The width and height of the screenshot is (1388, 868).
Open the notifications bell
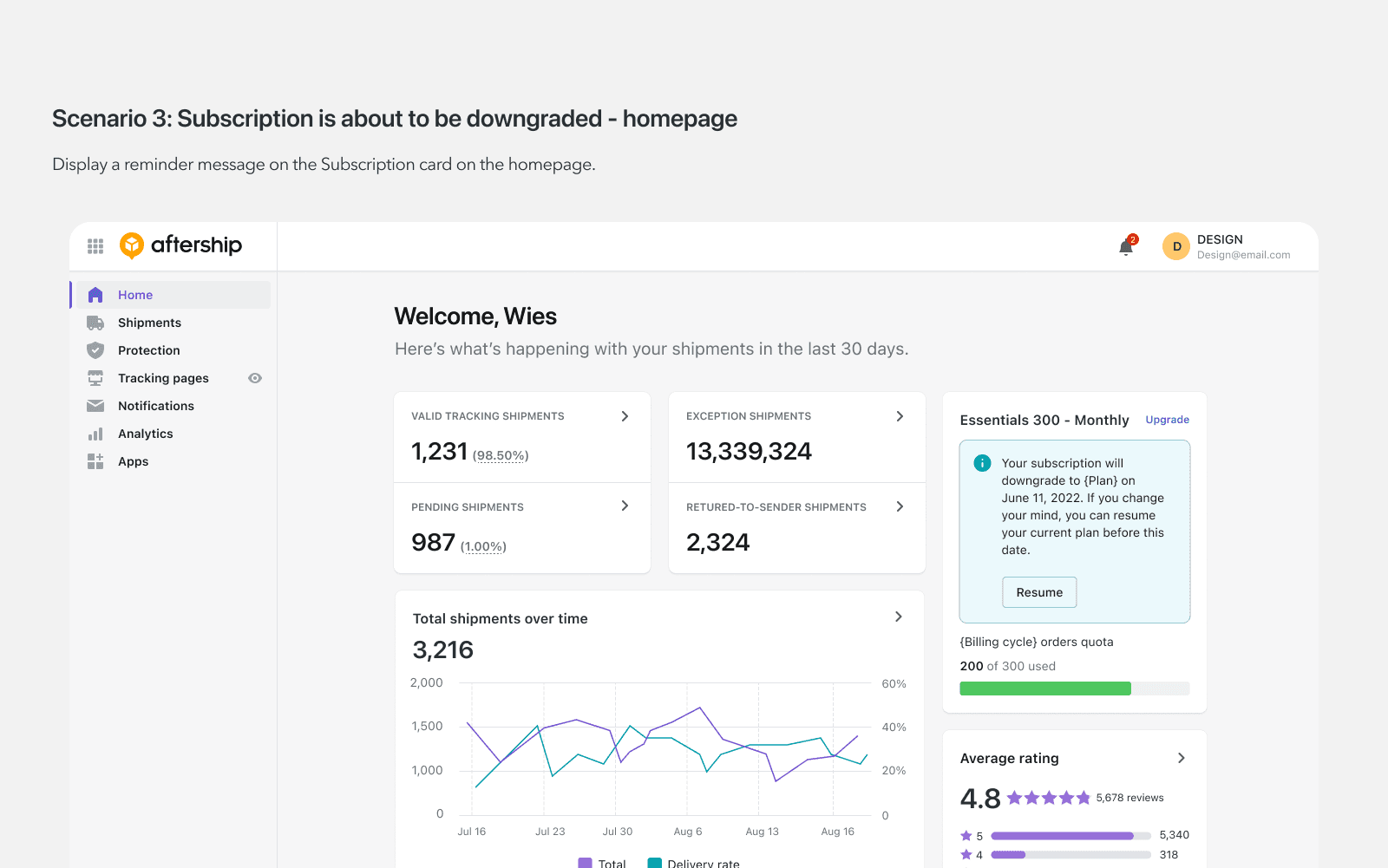1126,247
